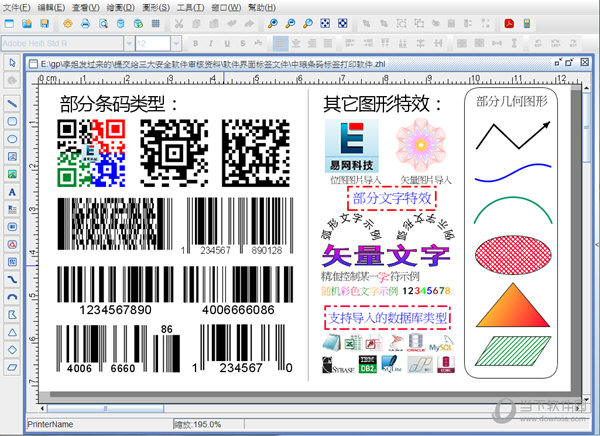Click the 部分条码类型 heading text
Viewport: 600px width, 436px height.
coord(118,104)
